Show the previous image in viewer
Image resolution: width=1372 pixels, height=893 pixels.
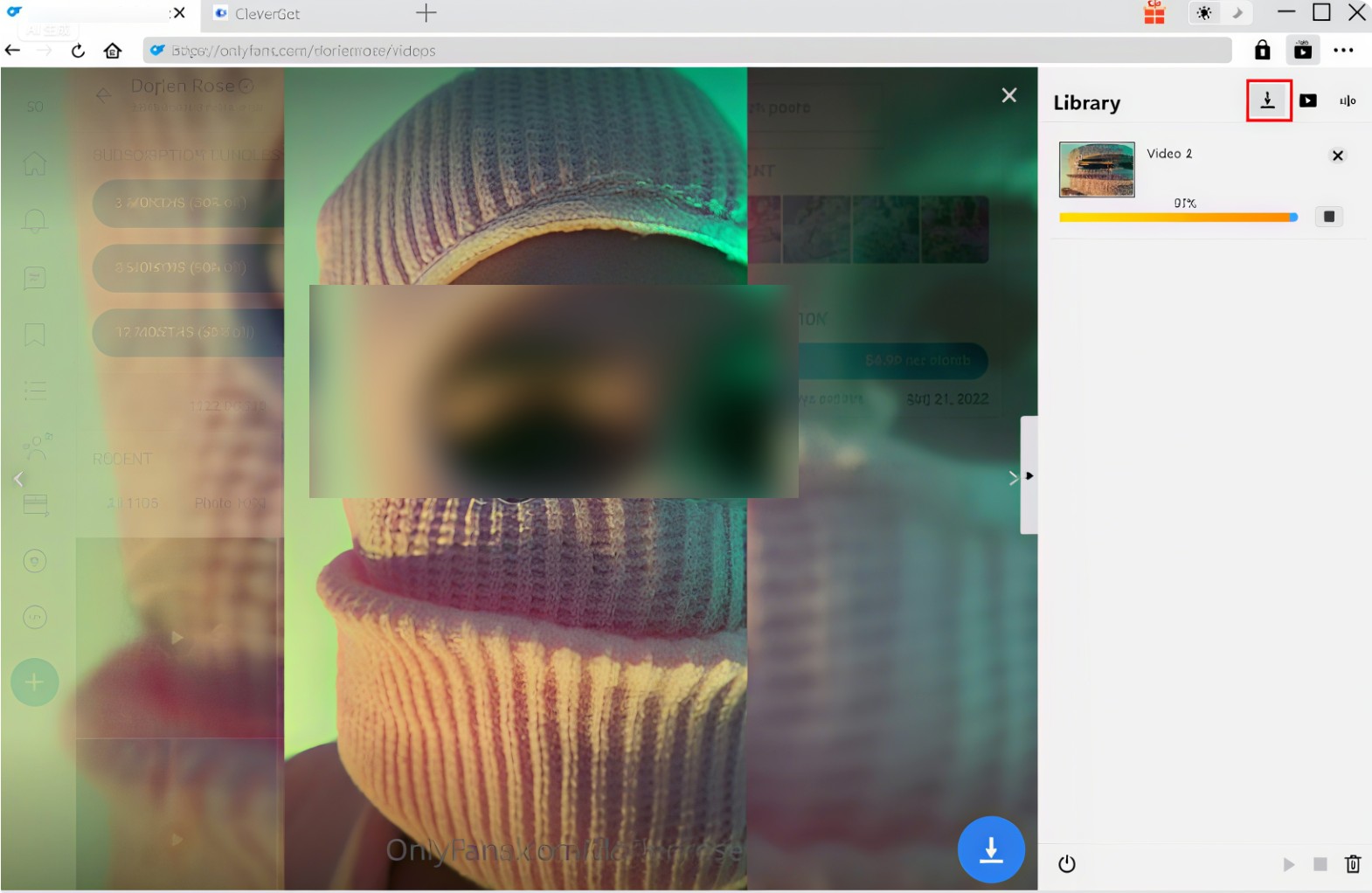tap(18, 479)
